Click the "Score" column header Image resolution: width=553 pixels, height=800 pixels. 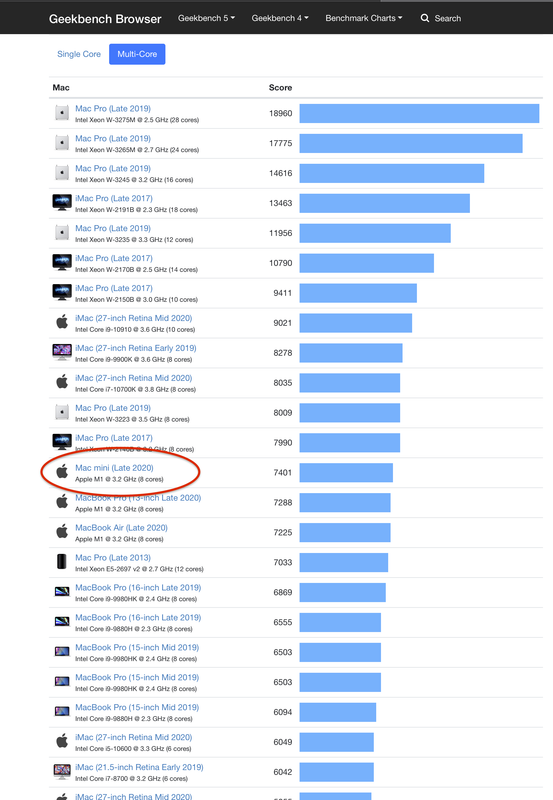click(x=280, y=88)
